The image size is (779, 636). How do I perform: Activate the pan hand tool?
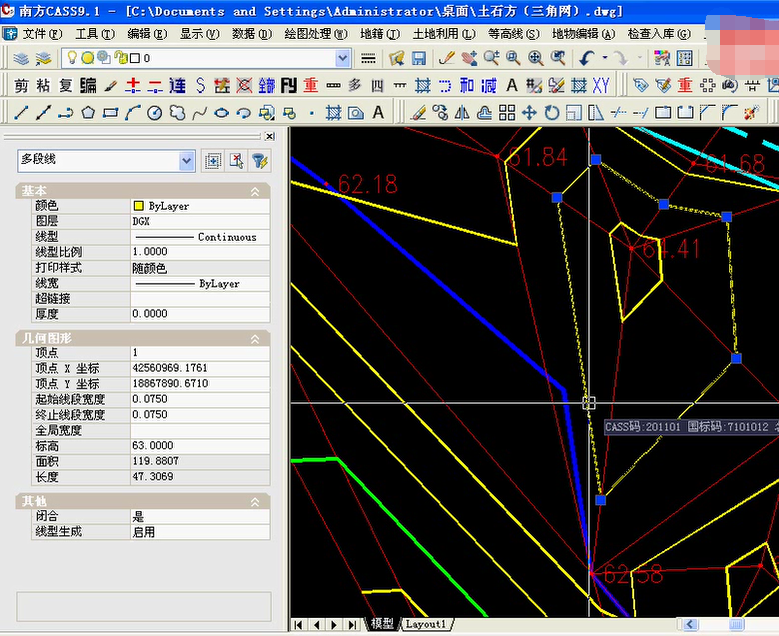pos(468,58)
